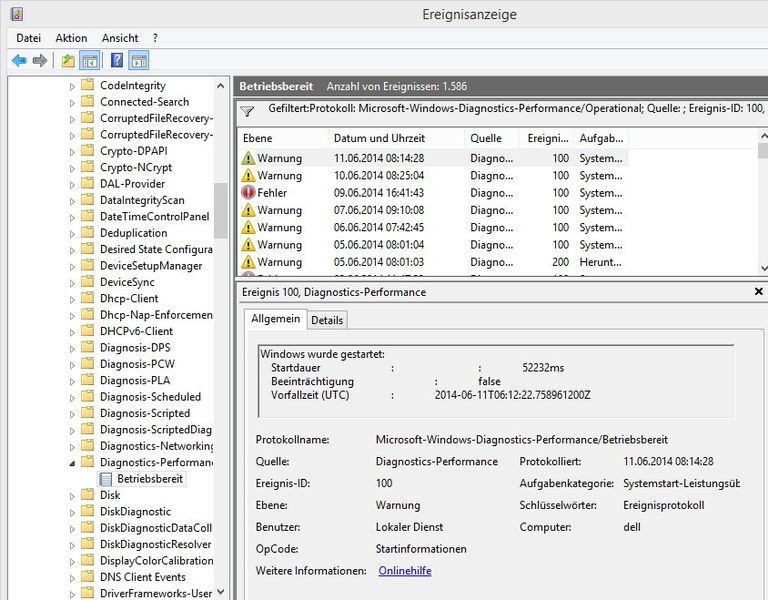Collapse the Diagnostics-Performance node
The width and height of the screenshot is (768, 600).
(x=72, y=463)
